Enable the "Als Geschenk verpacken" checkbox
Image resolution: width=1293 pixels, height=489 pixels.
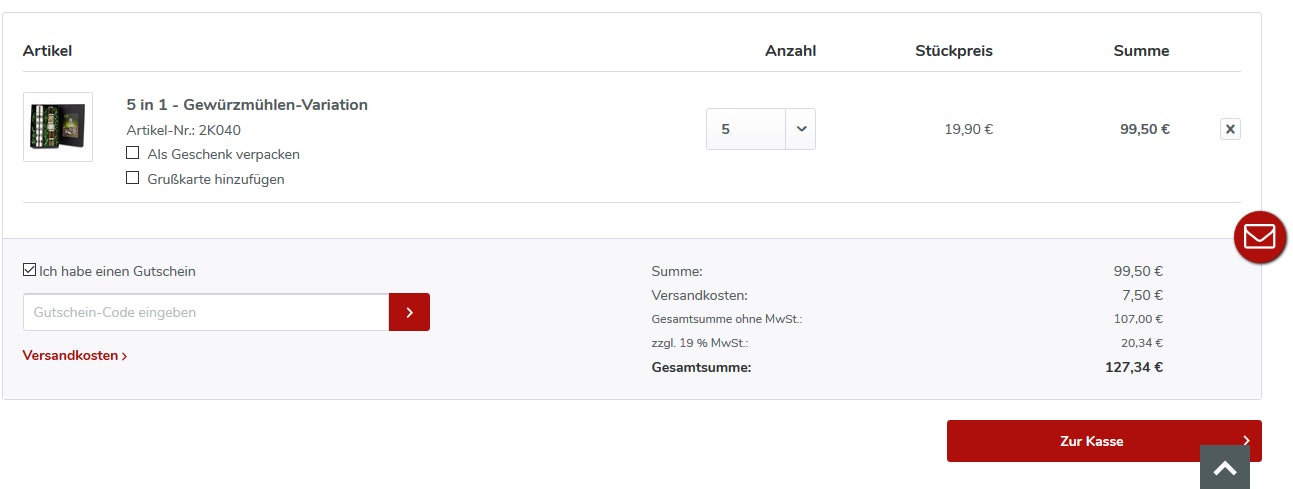point(133,153)
